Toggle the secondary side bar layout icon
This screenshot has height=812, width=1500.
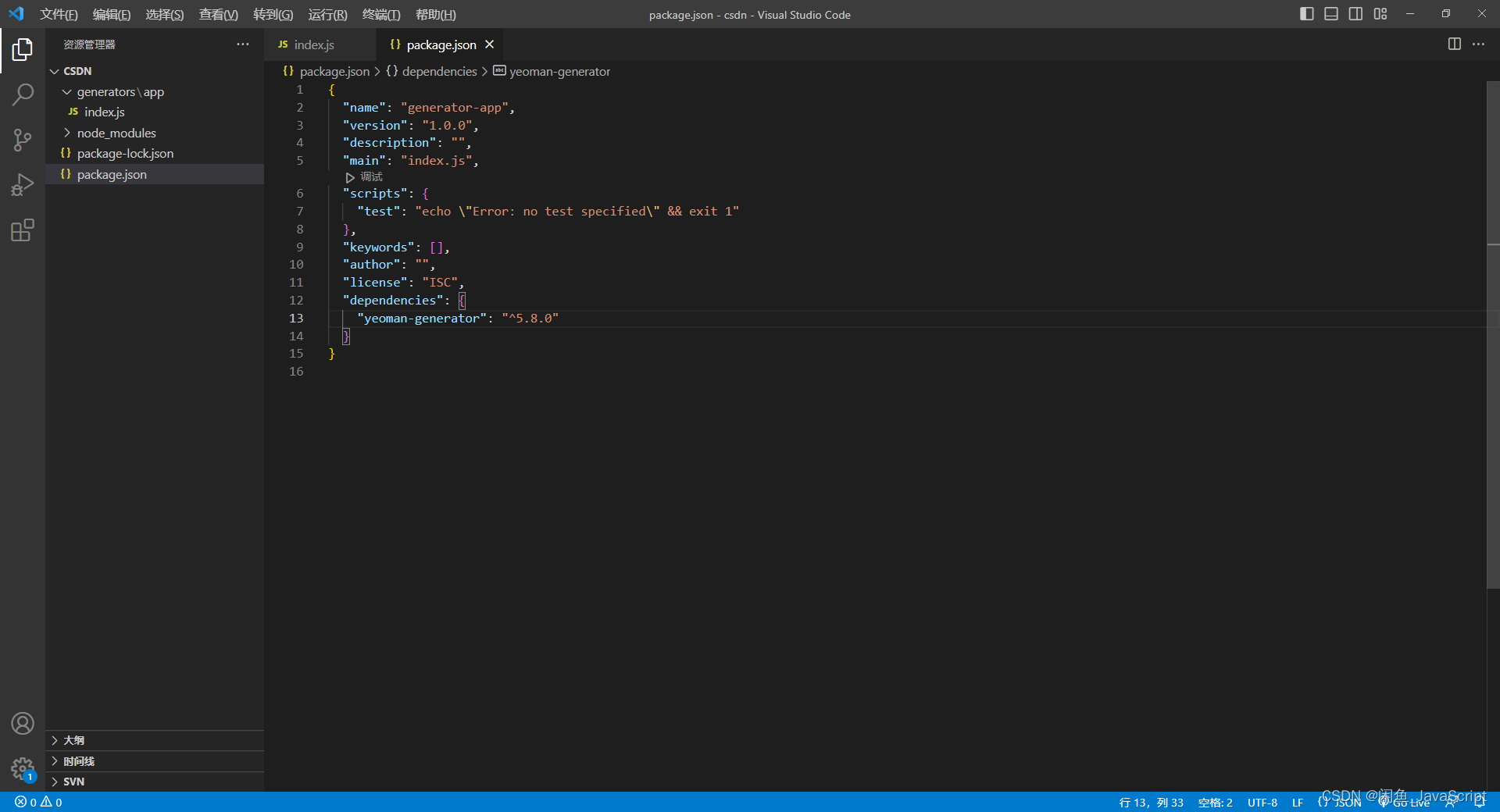[x=1355, y=14]
